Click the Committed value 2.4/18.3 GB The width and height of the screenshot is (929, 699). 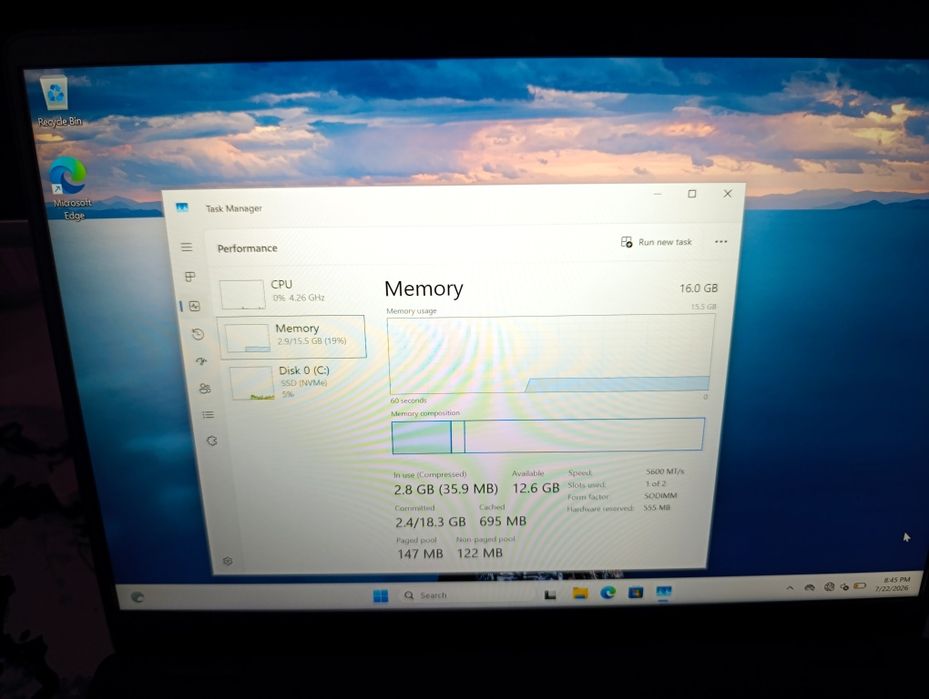click(x=430, y=522)
